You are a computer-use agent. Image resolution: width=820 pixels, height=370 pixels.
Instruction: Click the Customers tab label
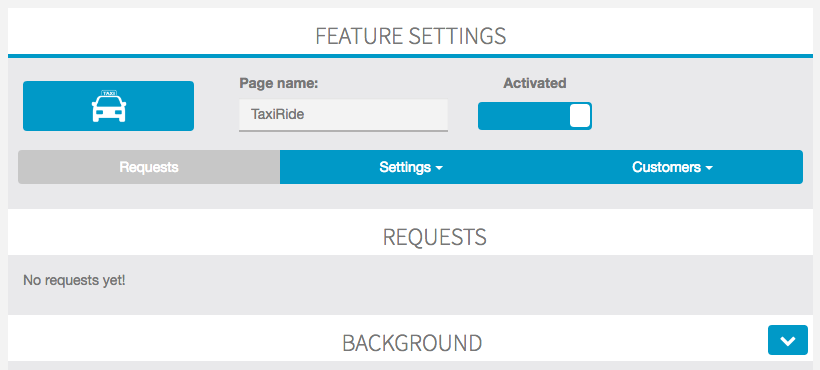(x=666, y=167)
